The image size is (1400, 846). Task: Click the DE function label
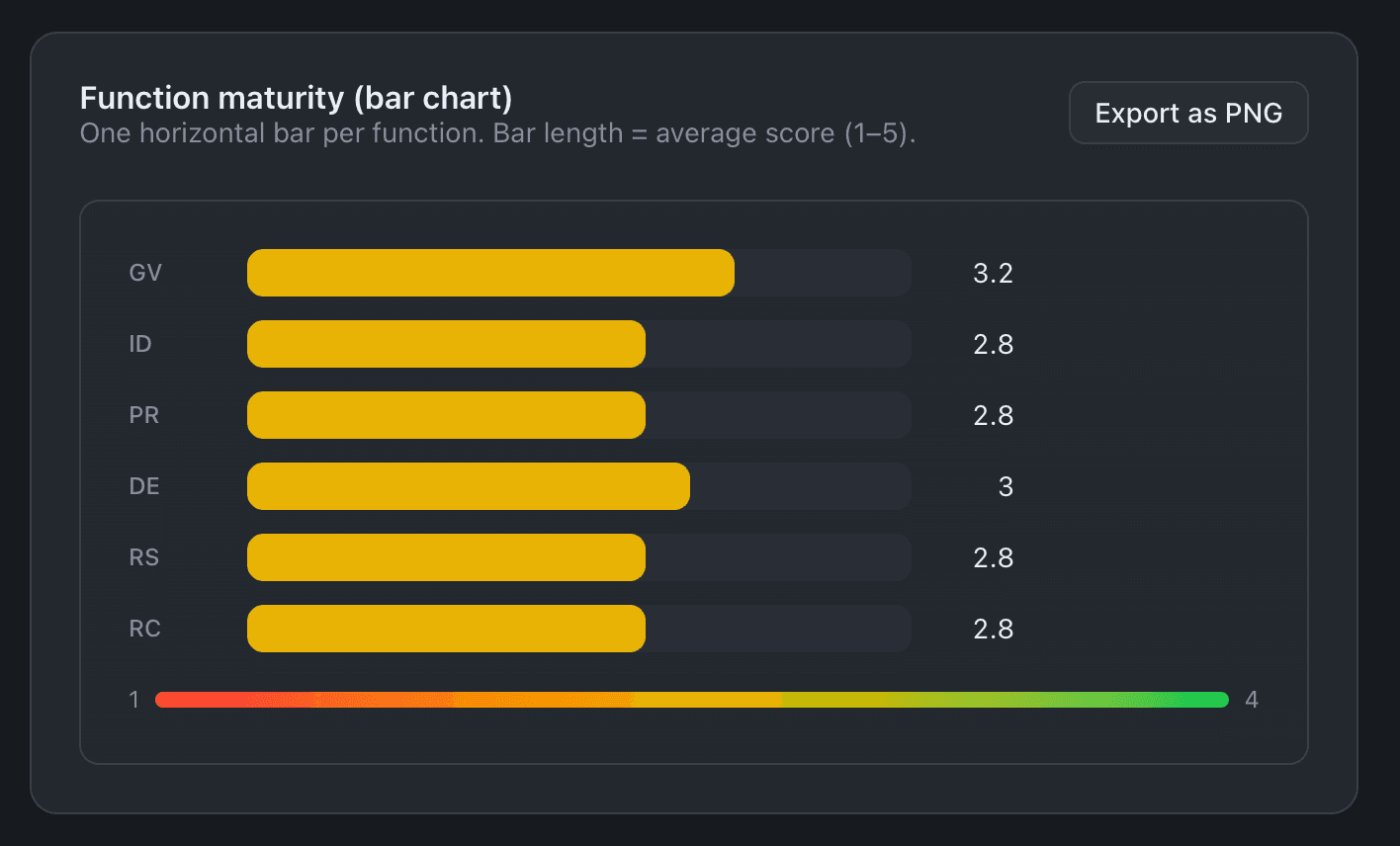143,485
